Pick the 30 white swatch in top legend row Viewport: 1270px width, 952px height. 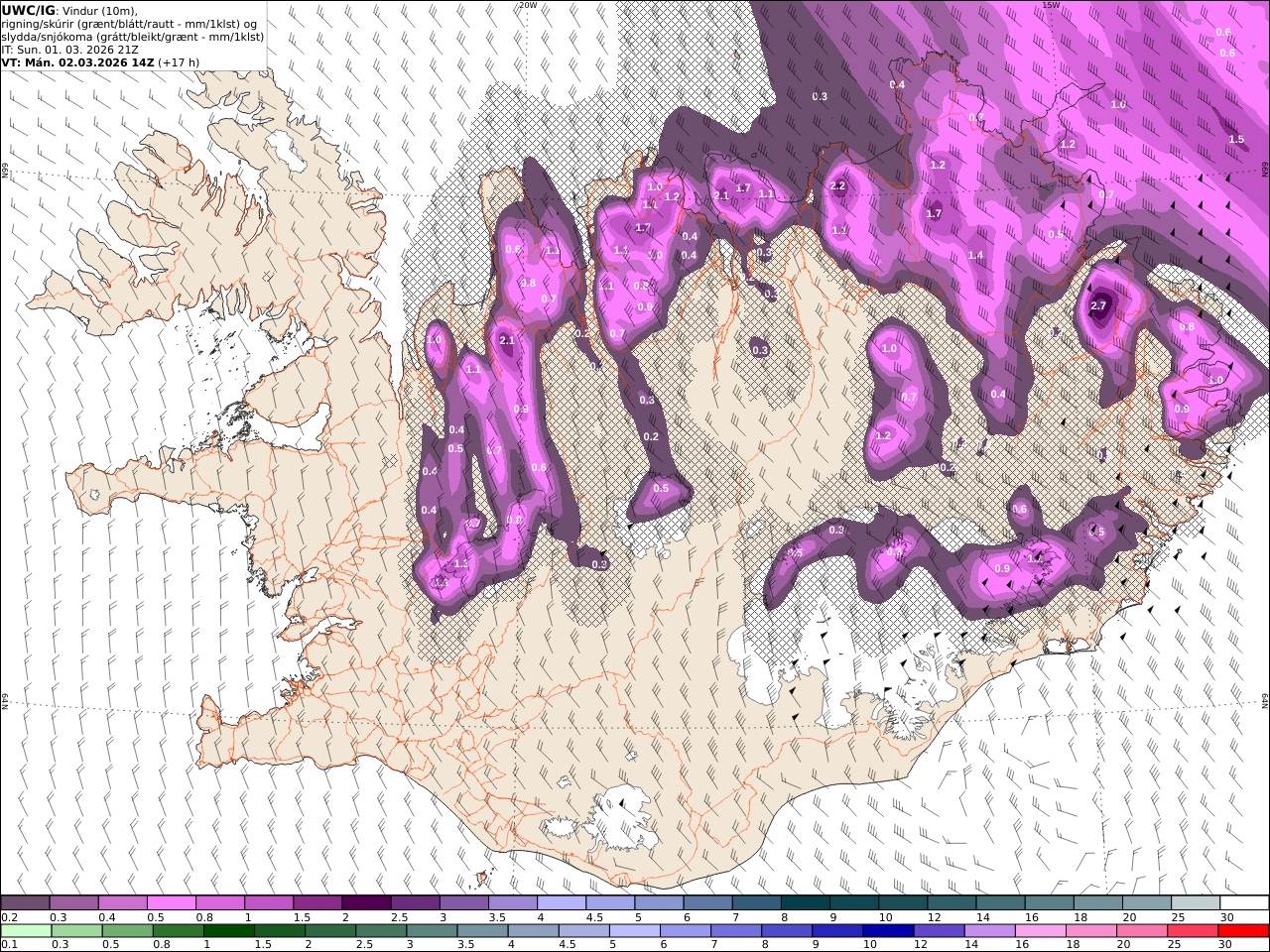pyautogui.click(x=1244, y=903)
